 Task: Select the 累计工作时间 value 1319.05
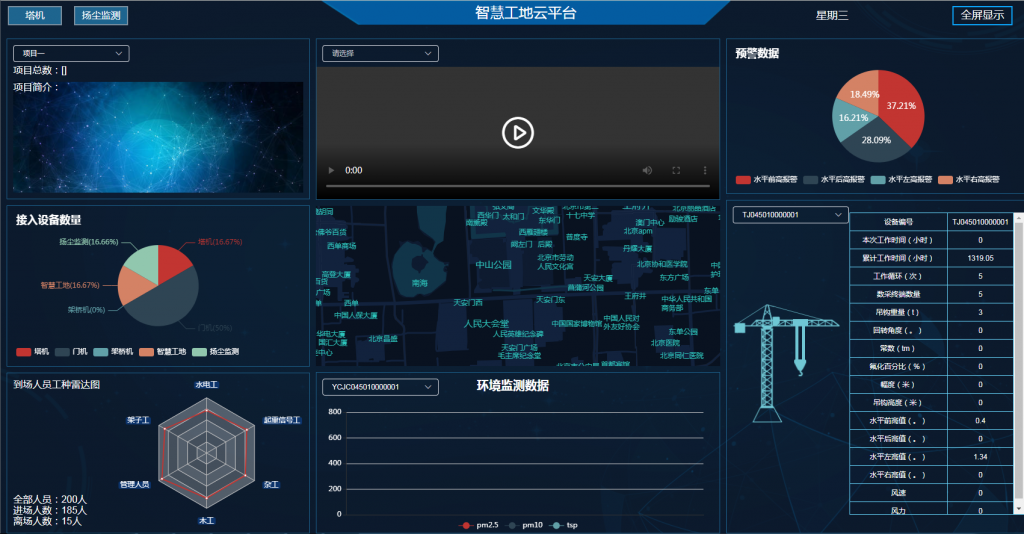980,258
